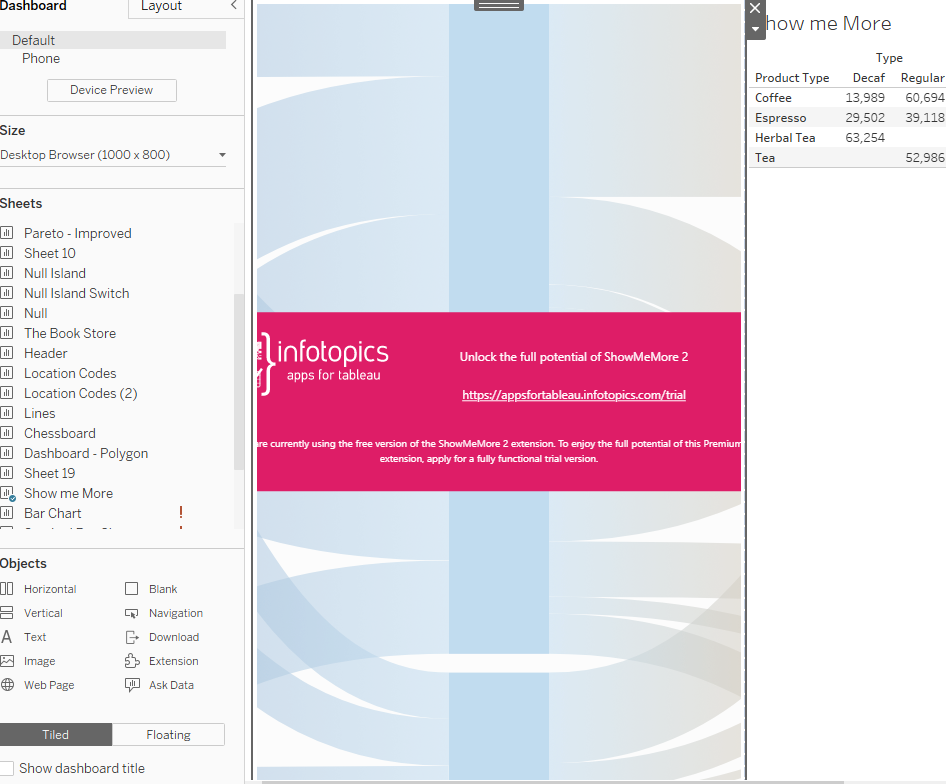Select the Lines sheet label
The image size is (946, 784).
(39, 413)
